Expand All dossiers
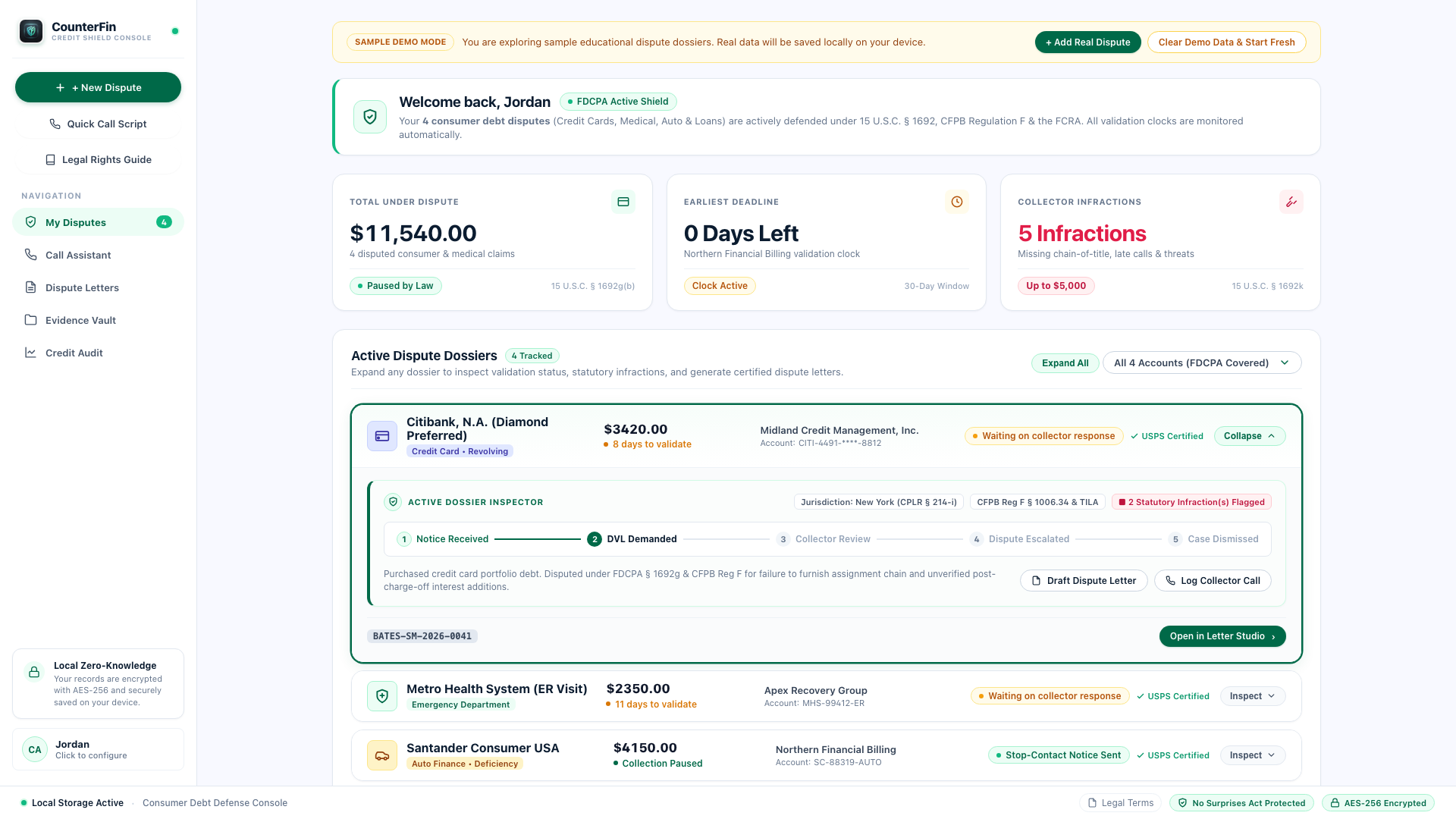1456x819 pixels. click(1065, 362)
